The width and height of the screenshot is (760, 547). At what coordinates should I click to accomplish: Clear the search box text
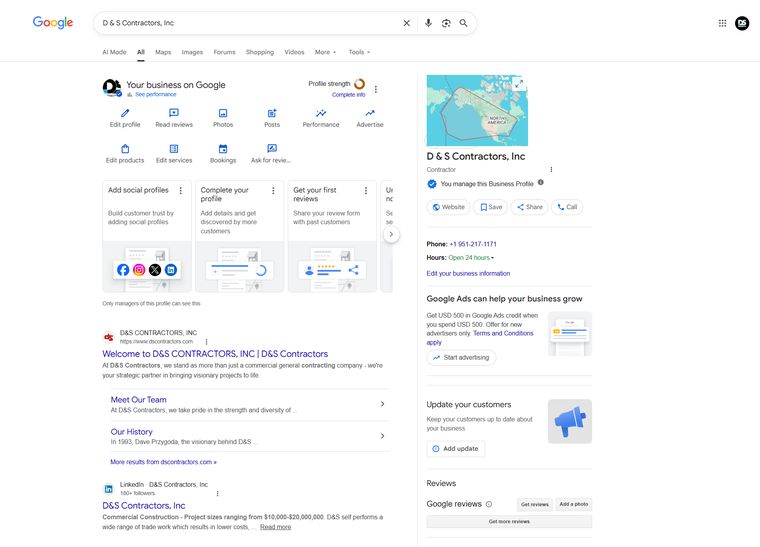point(407,23)
